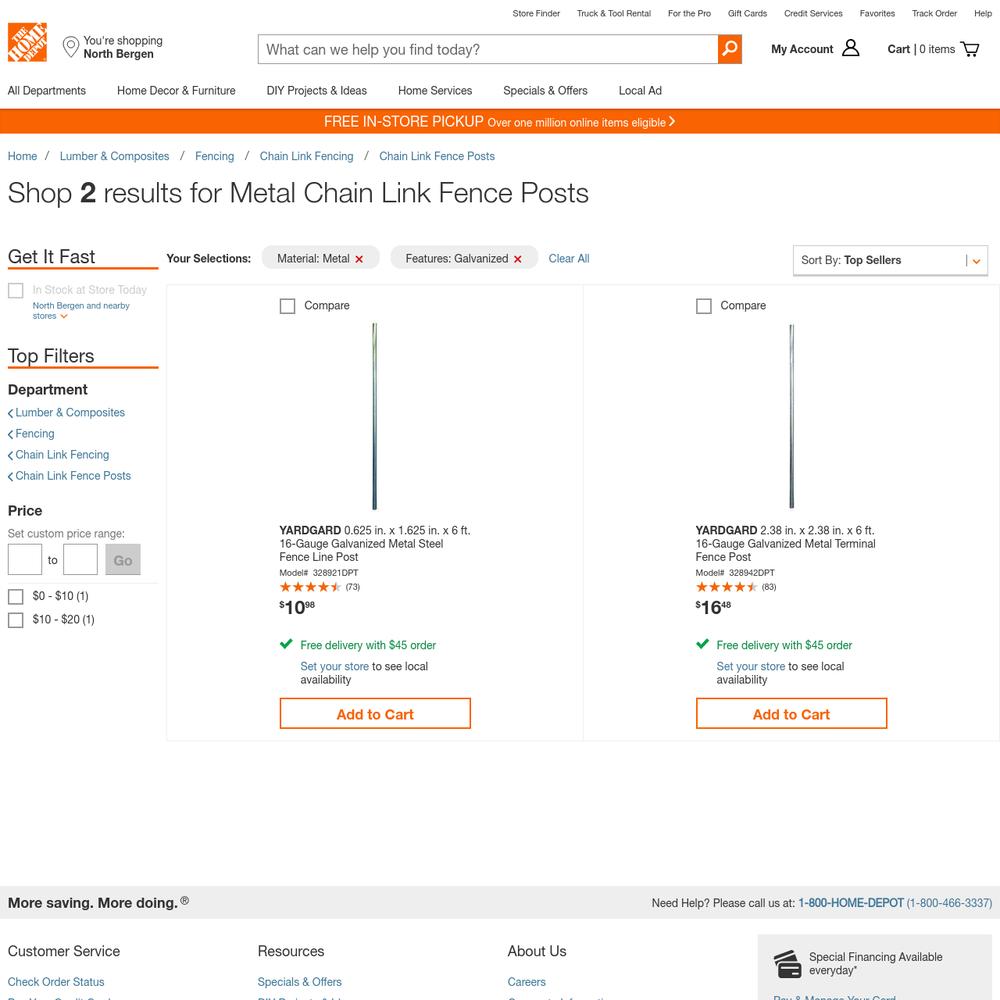Select the $0 - $10 price checkbox
Screen dimensions: 1000x1000
[x=15, y=596]
